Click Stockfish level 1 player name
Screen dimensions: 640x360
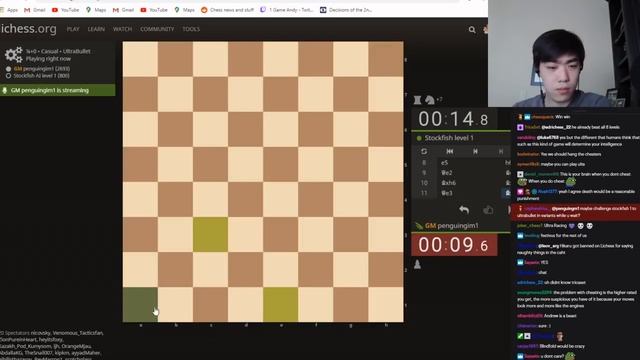pyautogui.click(x=449, y=138)
